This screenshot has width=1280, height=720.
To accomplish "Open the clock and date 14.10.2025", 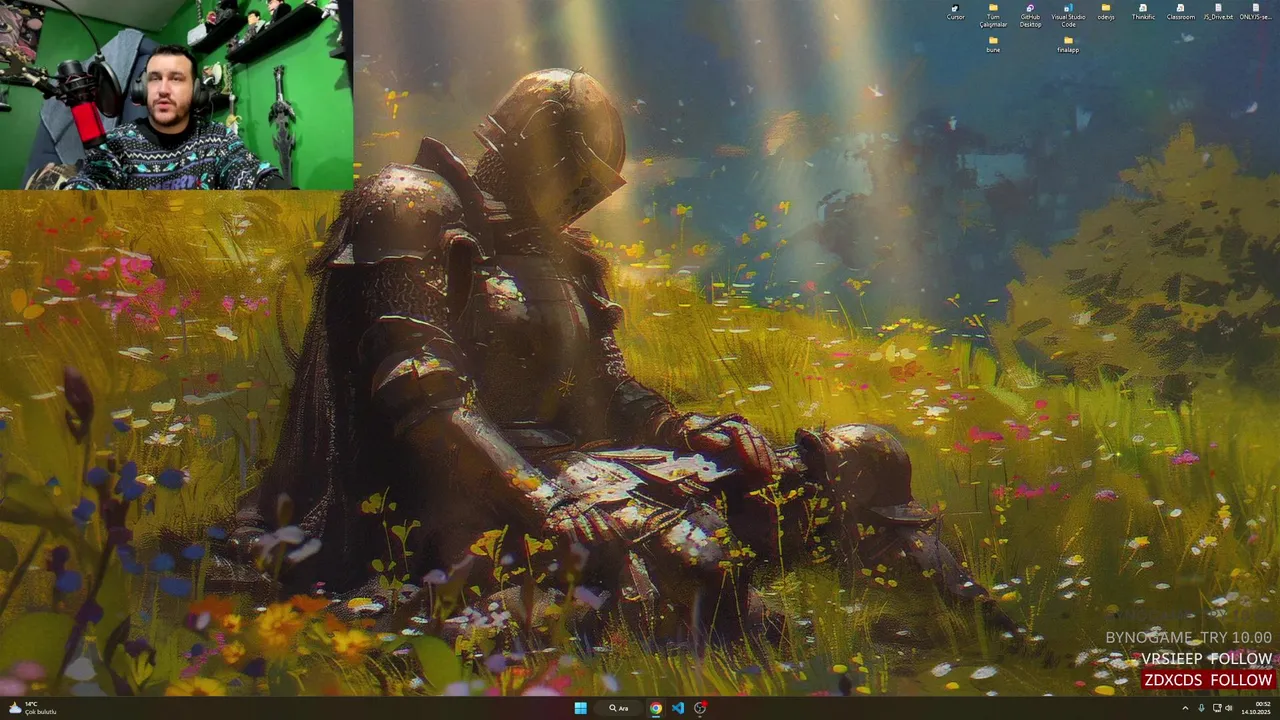I will coord(1256,708).
